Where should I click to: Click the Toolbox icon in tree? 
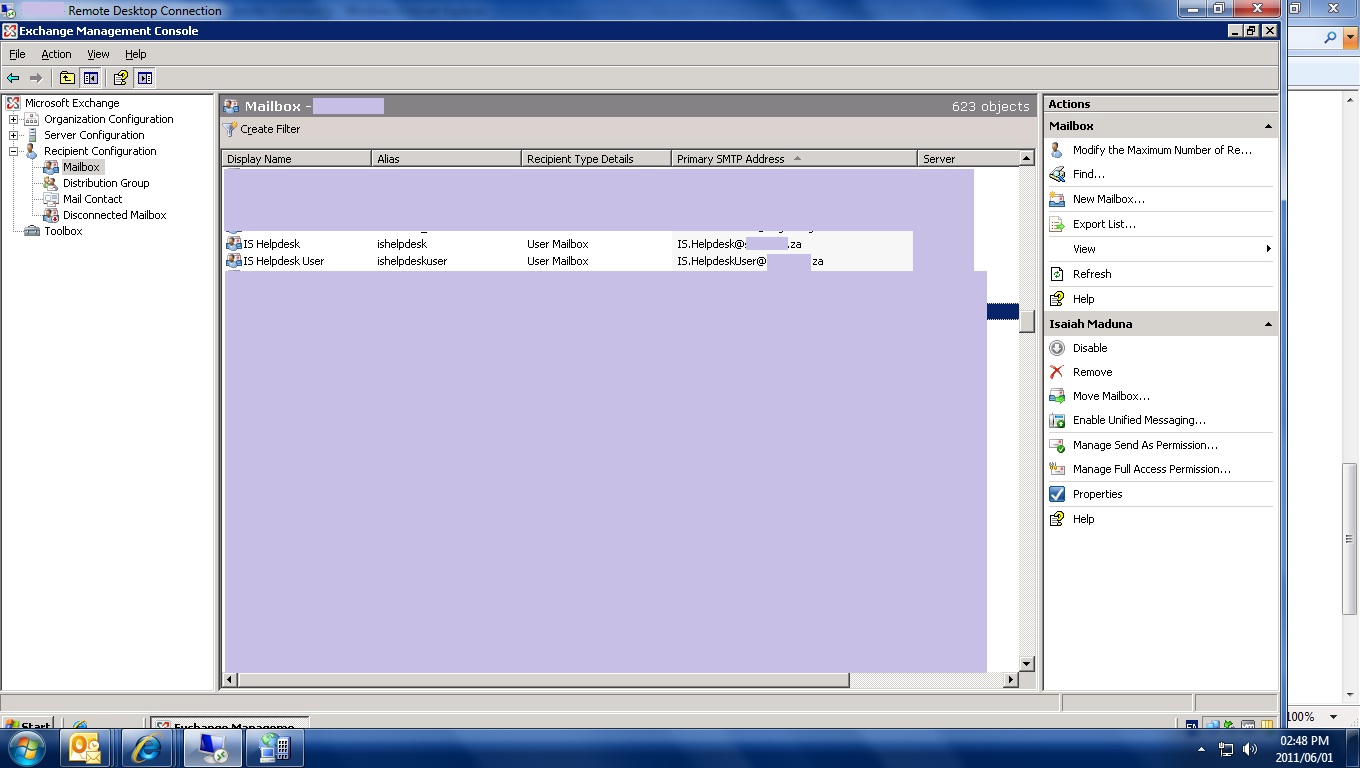point(32,231)
